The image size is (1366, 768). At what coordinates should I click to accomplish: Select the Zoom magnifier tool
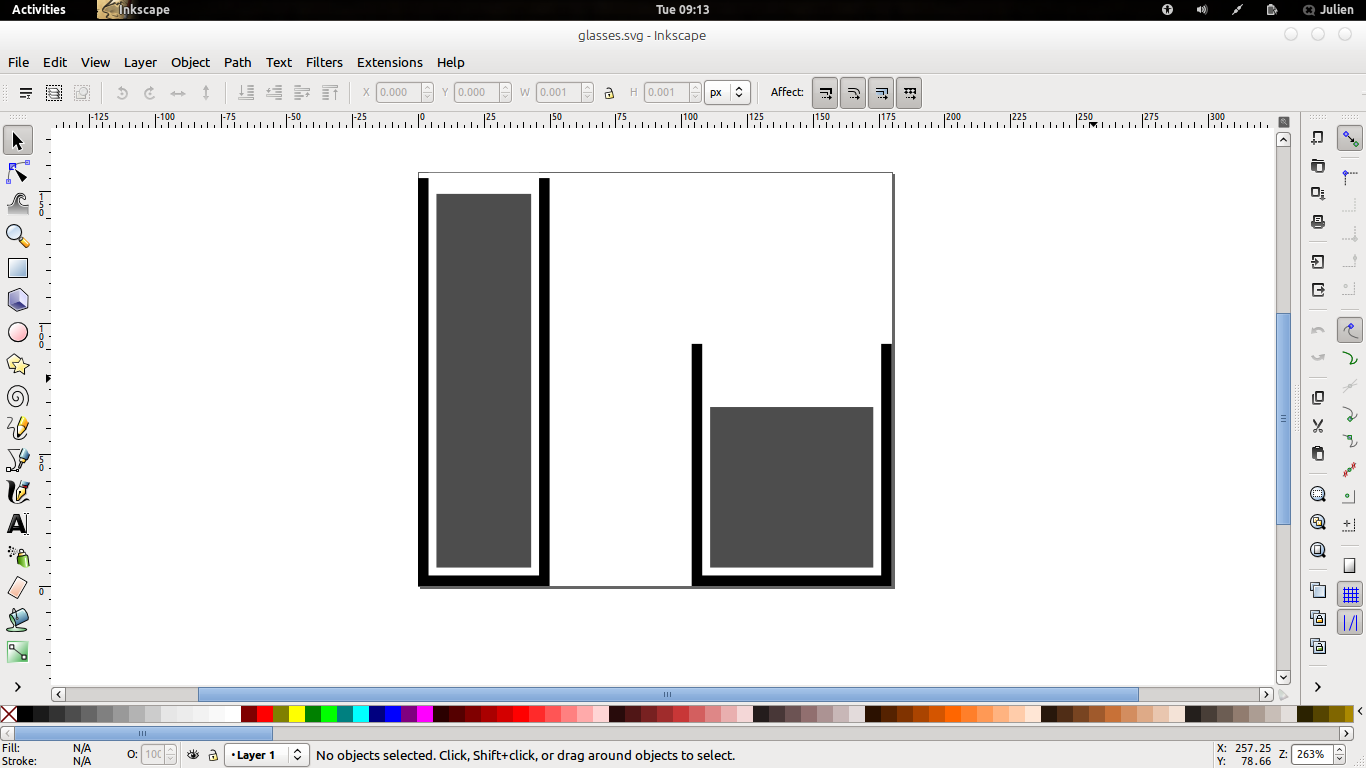[x=18, y=237]
